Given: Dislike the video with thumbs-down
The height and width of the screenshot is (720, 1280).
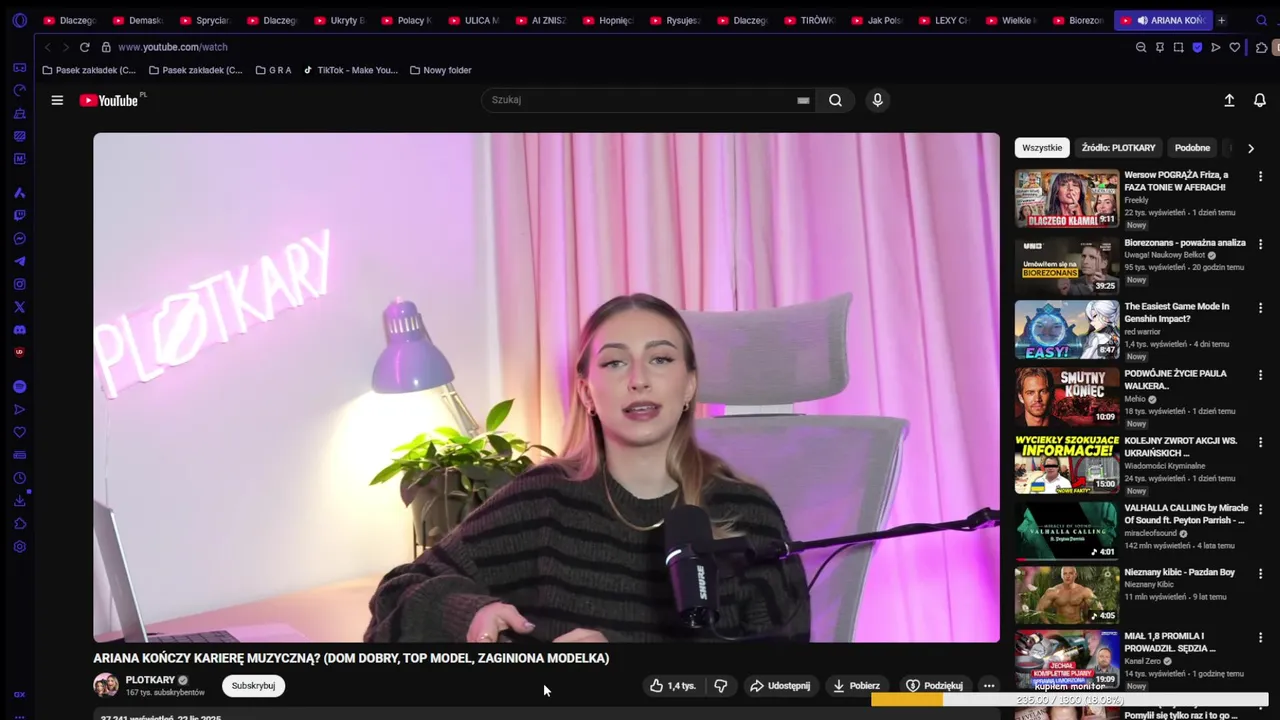Looking at the screenshot, I should coord(720,686).
